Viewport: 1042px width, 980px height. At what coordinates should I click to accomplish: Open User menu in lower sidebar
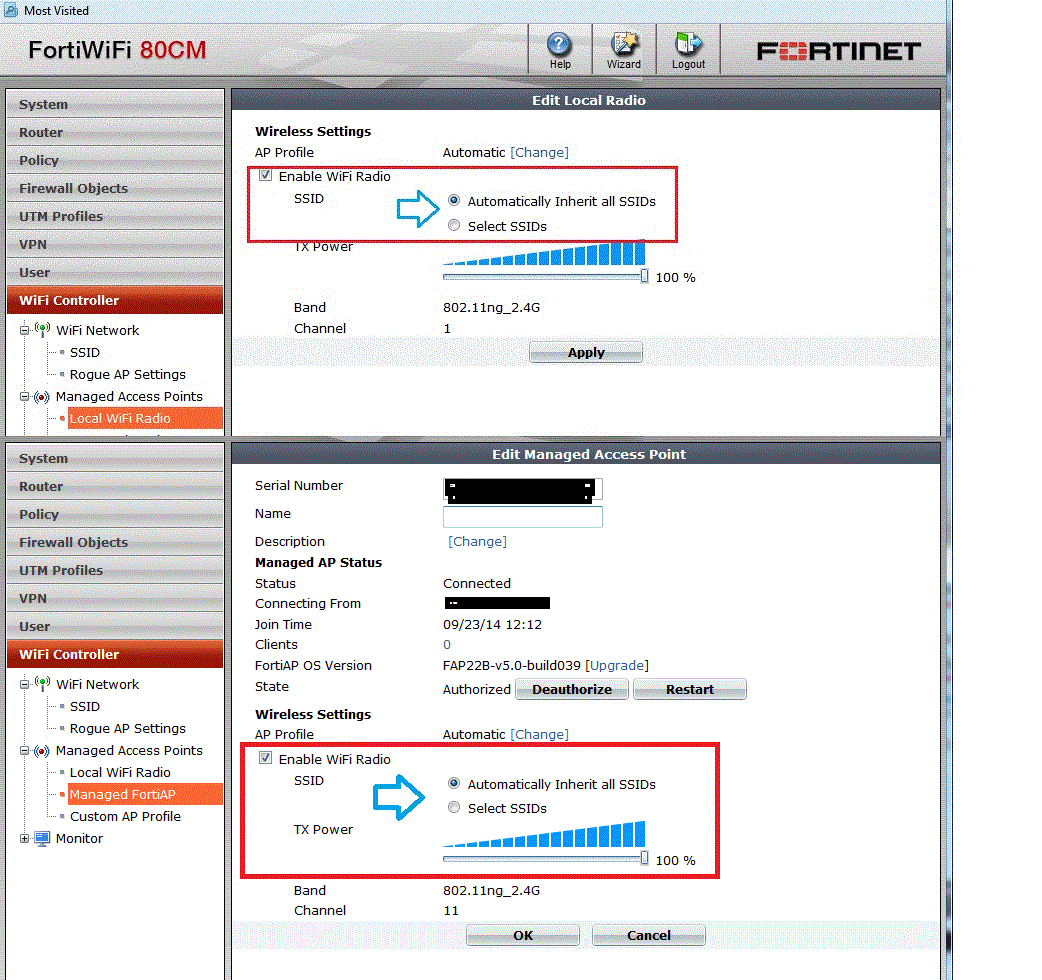click(x=115, y=626)
